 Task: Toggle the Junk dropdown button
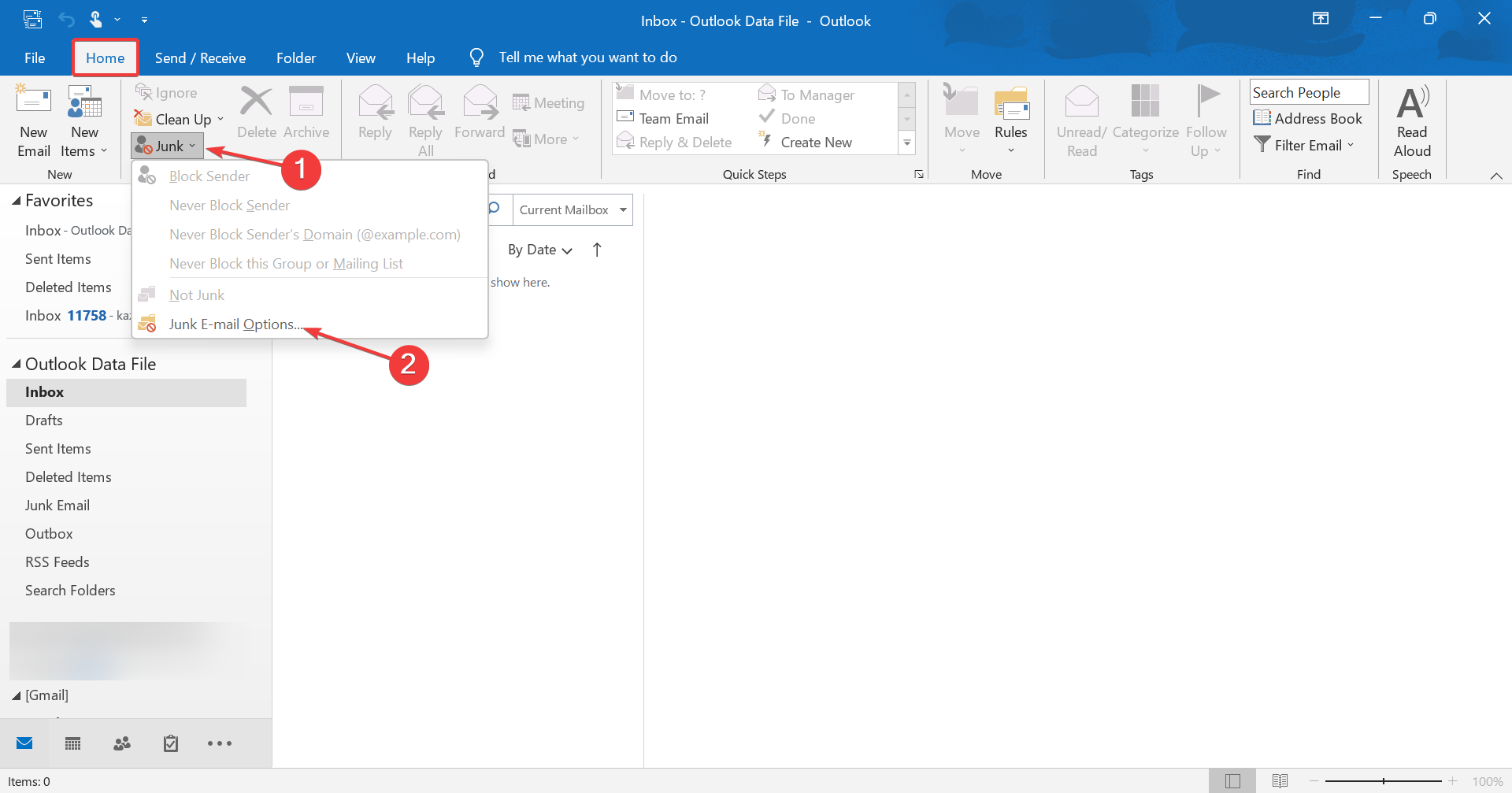click(x=167, y=146)
